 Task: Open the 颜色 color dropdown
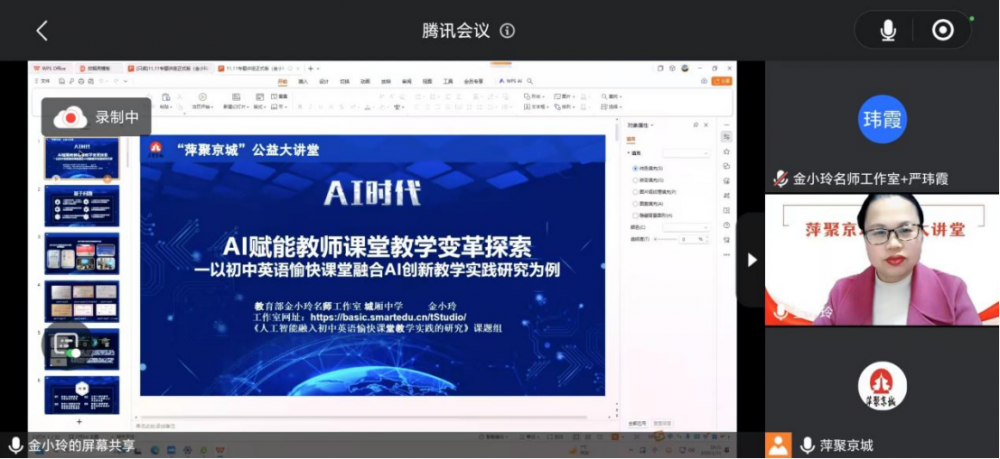tap(686, 228)
